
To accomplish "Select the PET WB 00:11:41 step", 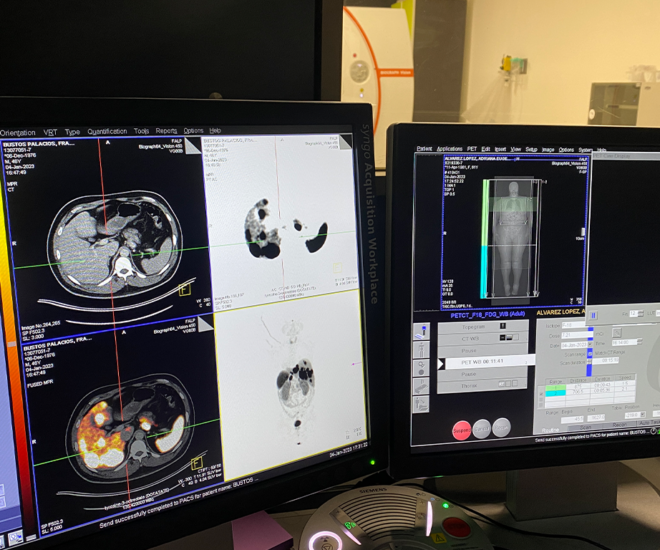I will pyautogui.click(x=490, y=361).
